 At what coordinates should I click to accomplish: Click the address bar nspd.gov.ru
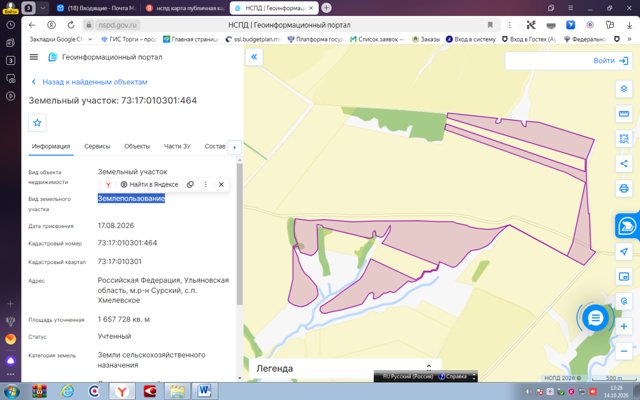pyautogui.click(x=117, y=25)
